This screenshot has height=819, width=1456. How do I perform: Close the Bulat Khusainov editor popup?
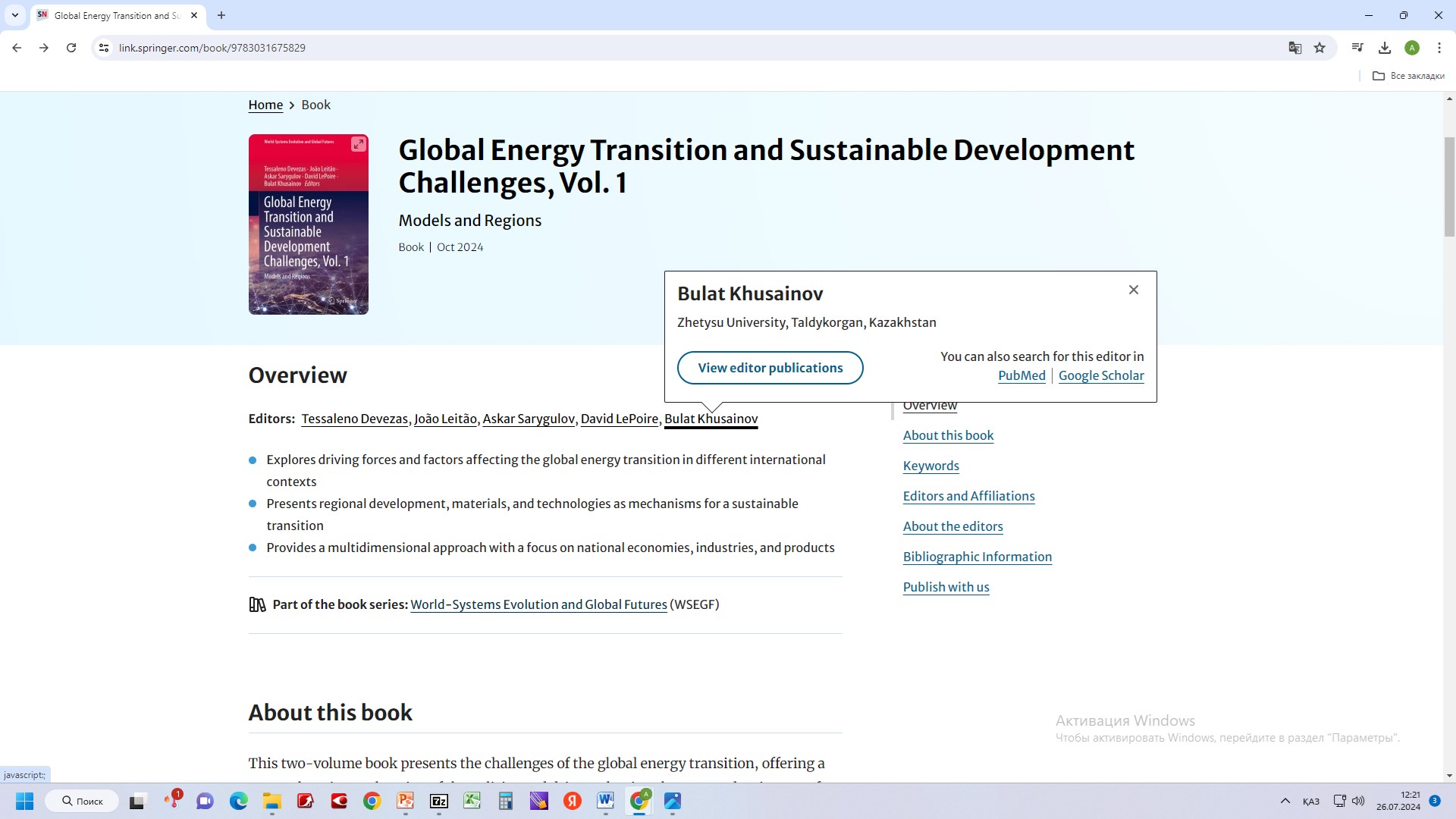click(1133, 290)
